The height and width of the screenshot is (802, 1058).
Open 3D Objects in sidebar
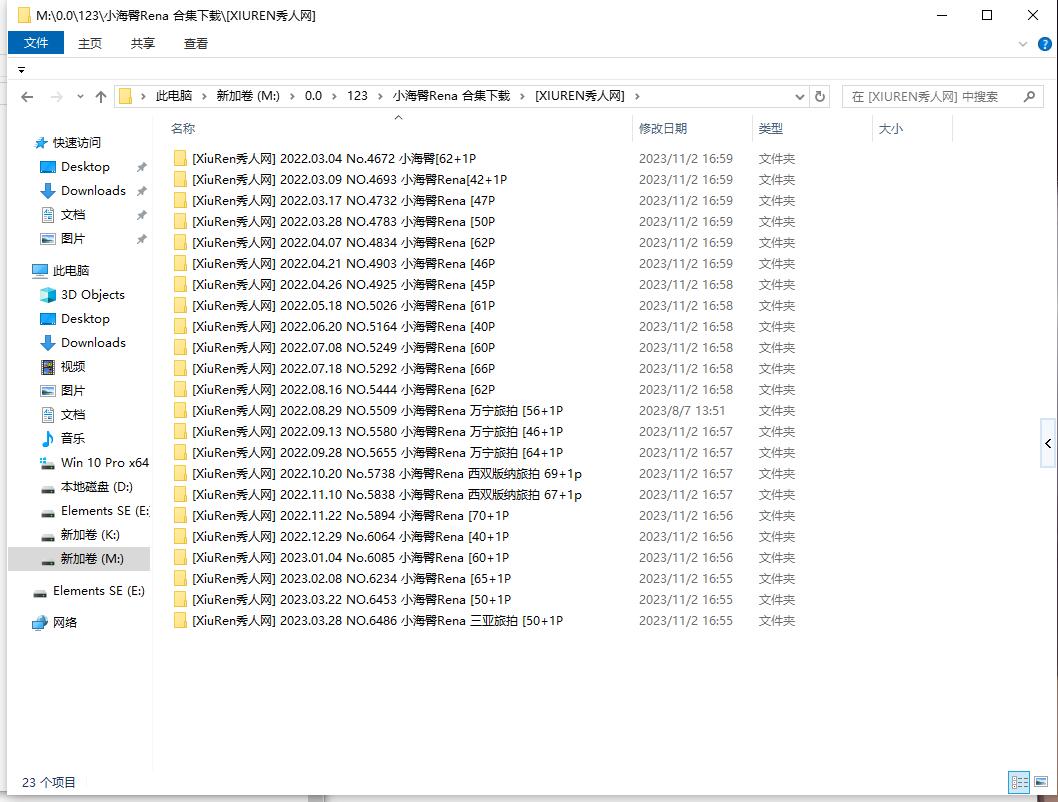(x=92, y=295)
